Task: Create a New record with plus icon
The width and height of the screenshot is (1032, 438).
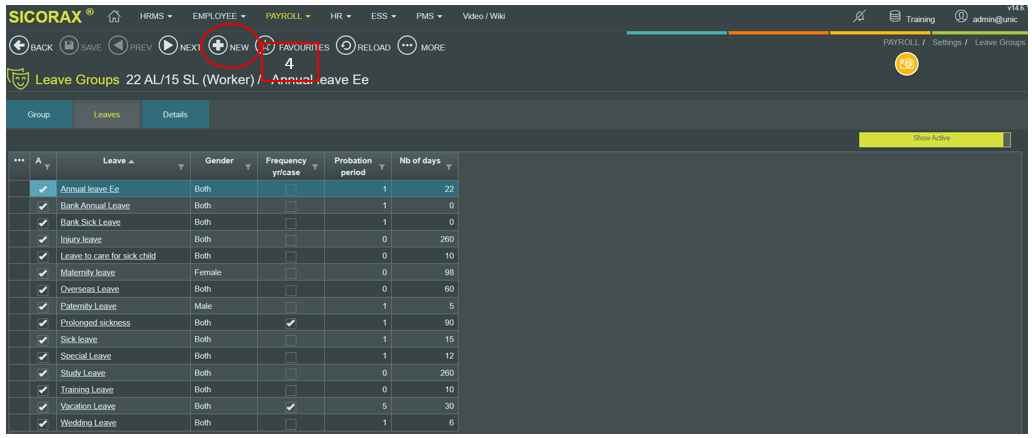Action: 218,47
